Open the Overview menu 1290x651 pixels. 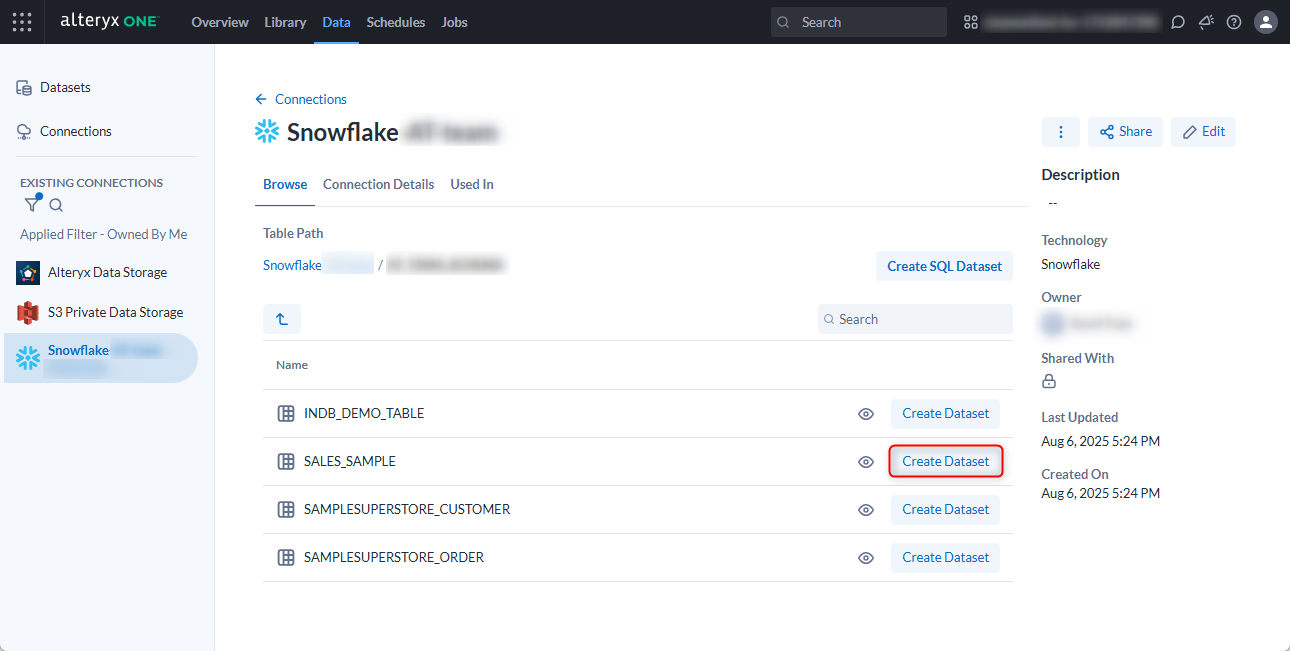pos(220,22)
